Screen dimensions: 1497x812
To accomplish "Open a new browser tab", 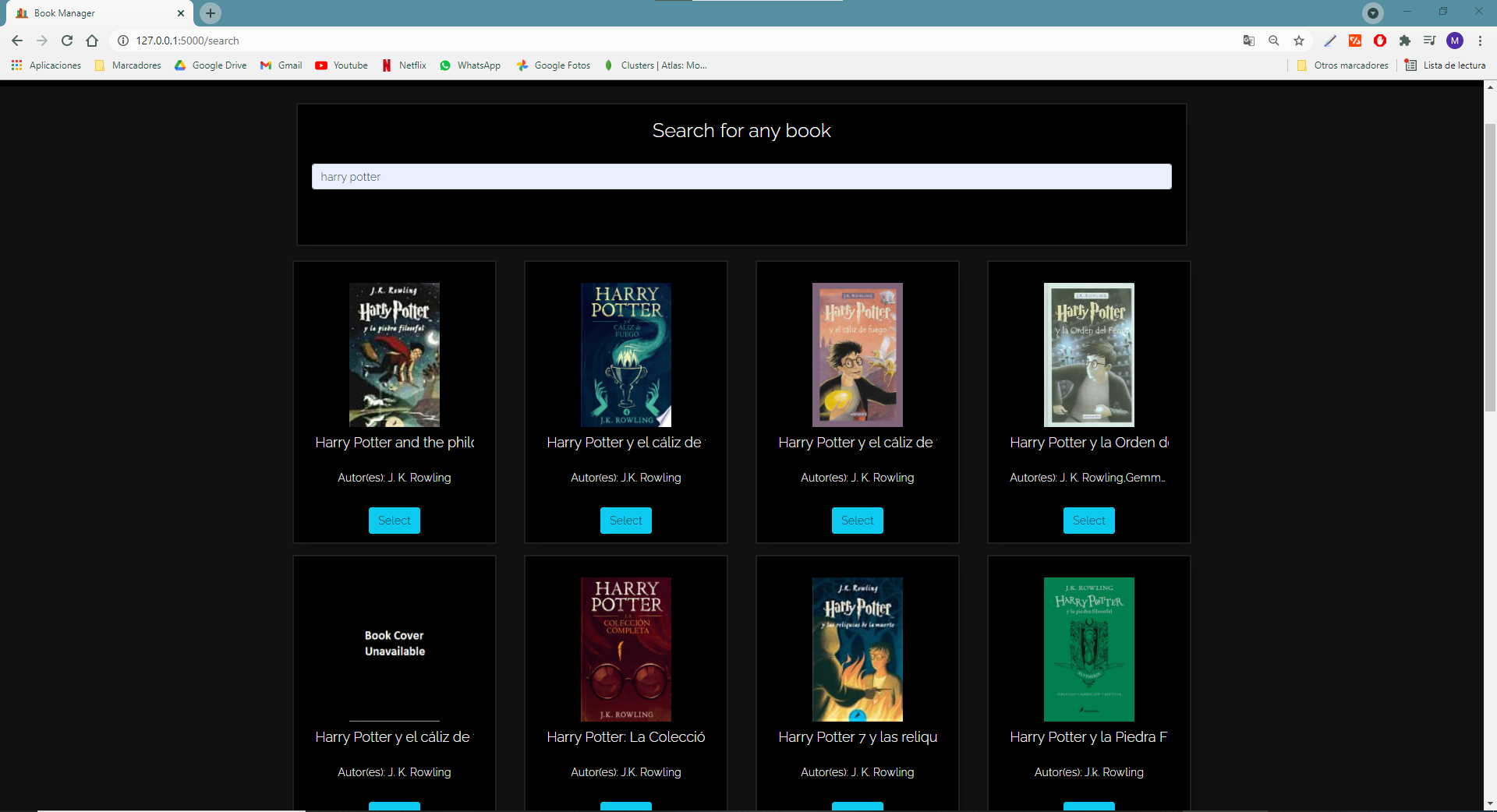I will coord(211,13).
